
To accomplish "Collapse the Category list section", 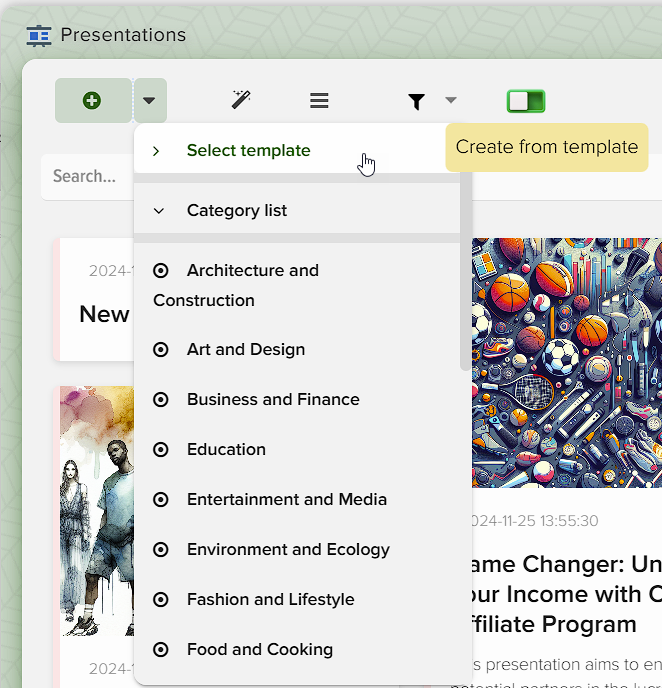I will (x=158, y=211).
